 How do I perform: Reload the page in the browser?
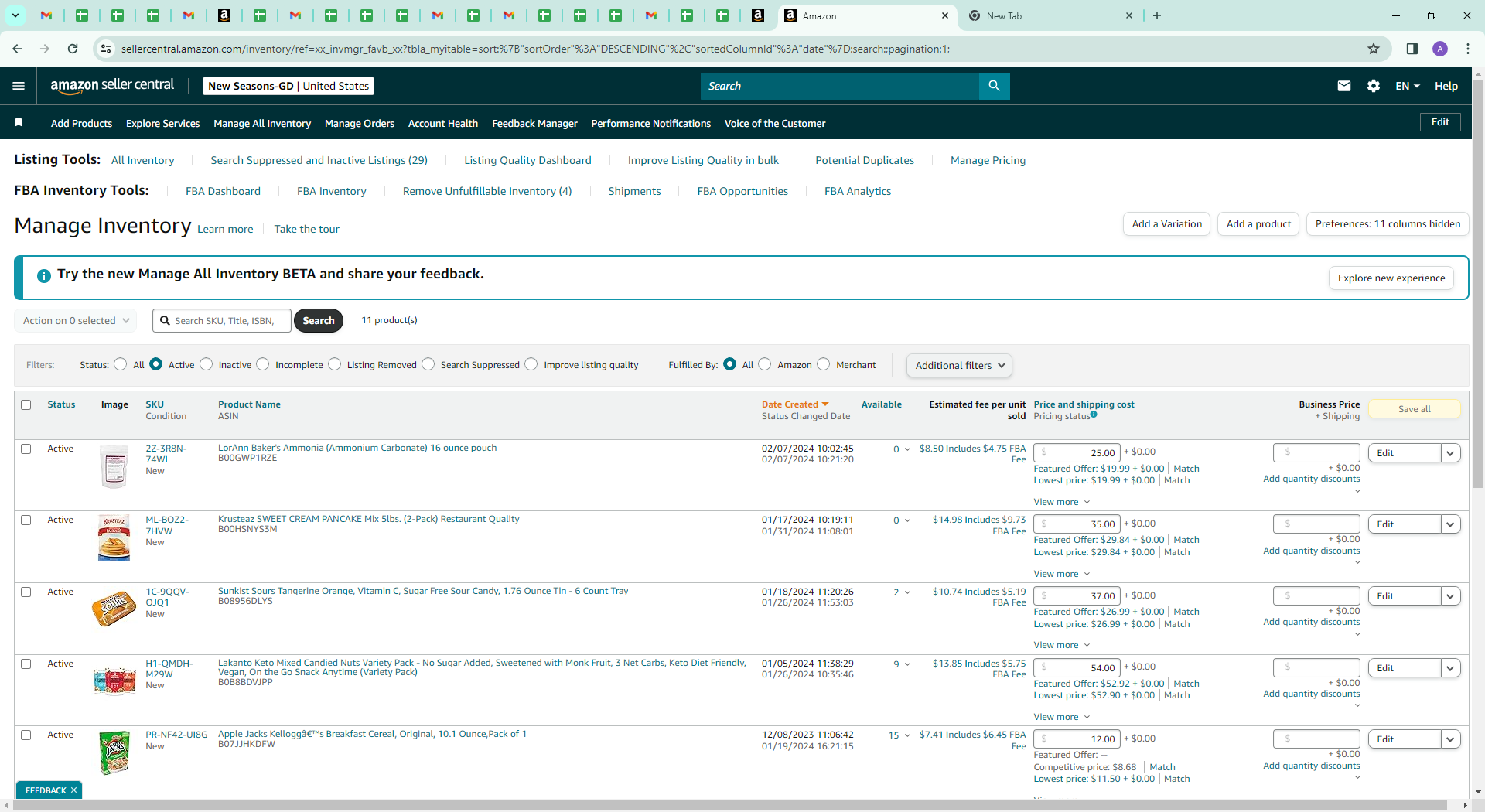click(x=73, y=49)
